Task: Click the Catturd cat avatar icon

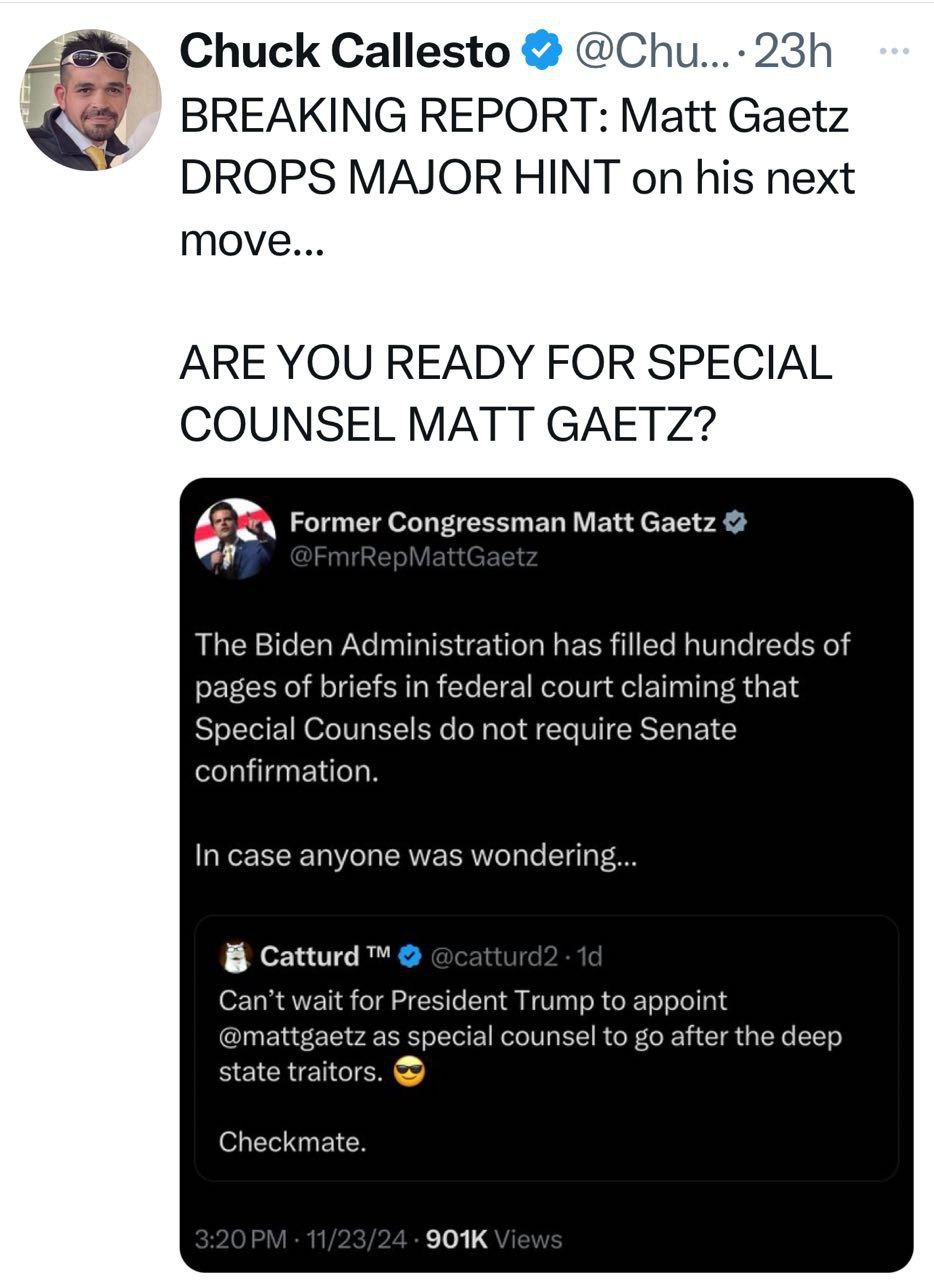Action: click(236, 956)
